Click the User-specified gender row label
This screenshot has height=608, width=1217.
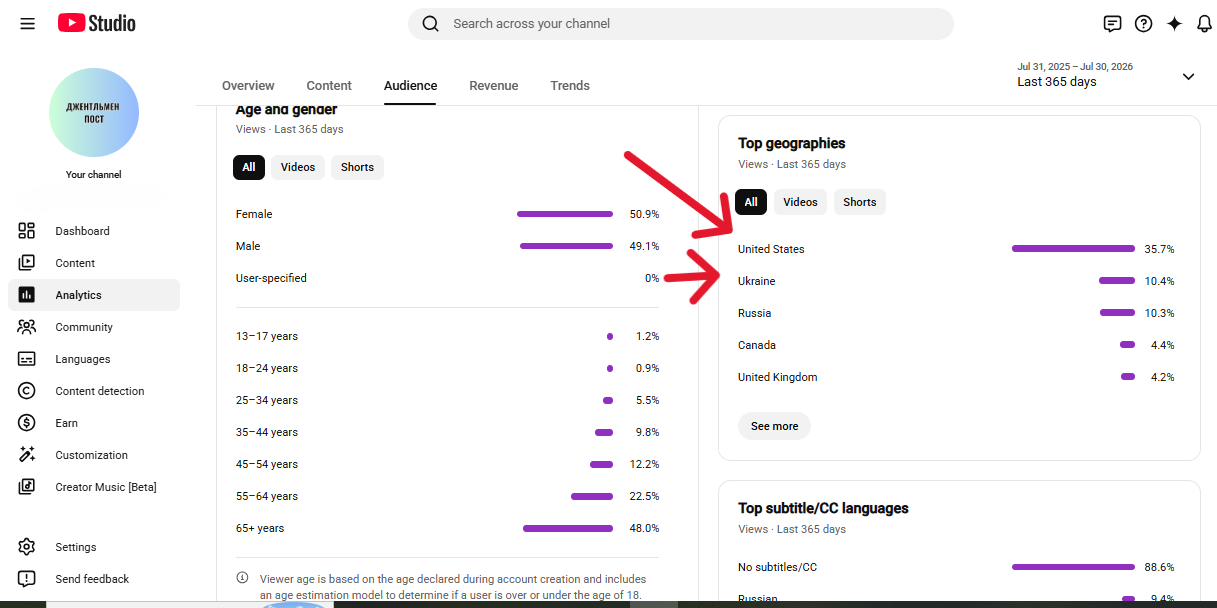click(271, 278)
